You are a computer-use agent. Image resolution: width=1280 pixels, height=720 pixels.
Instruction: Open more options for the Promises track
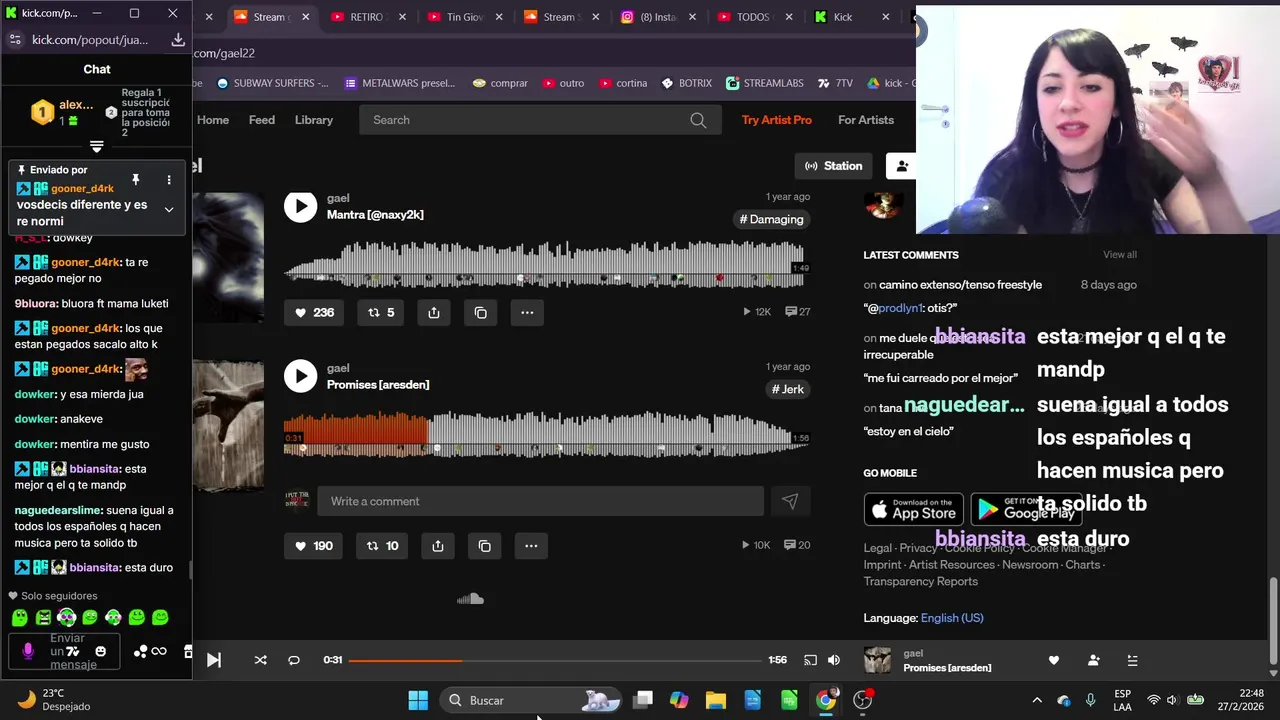531,546
